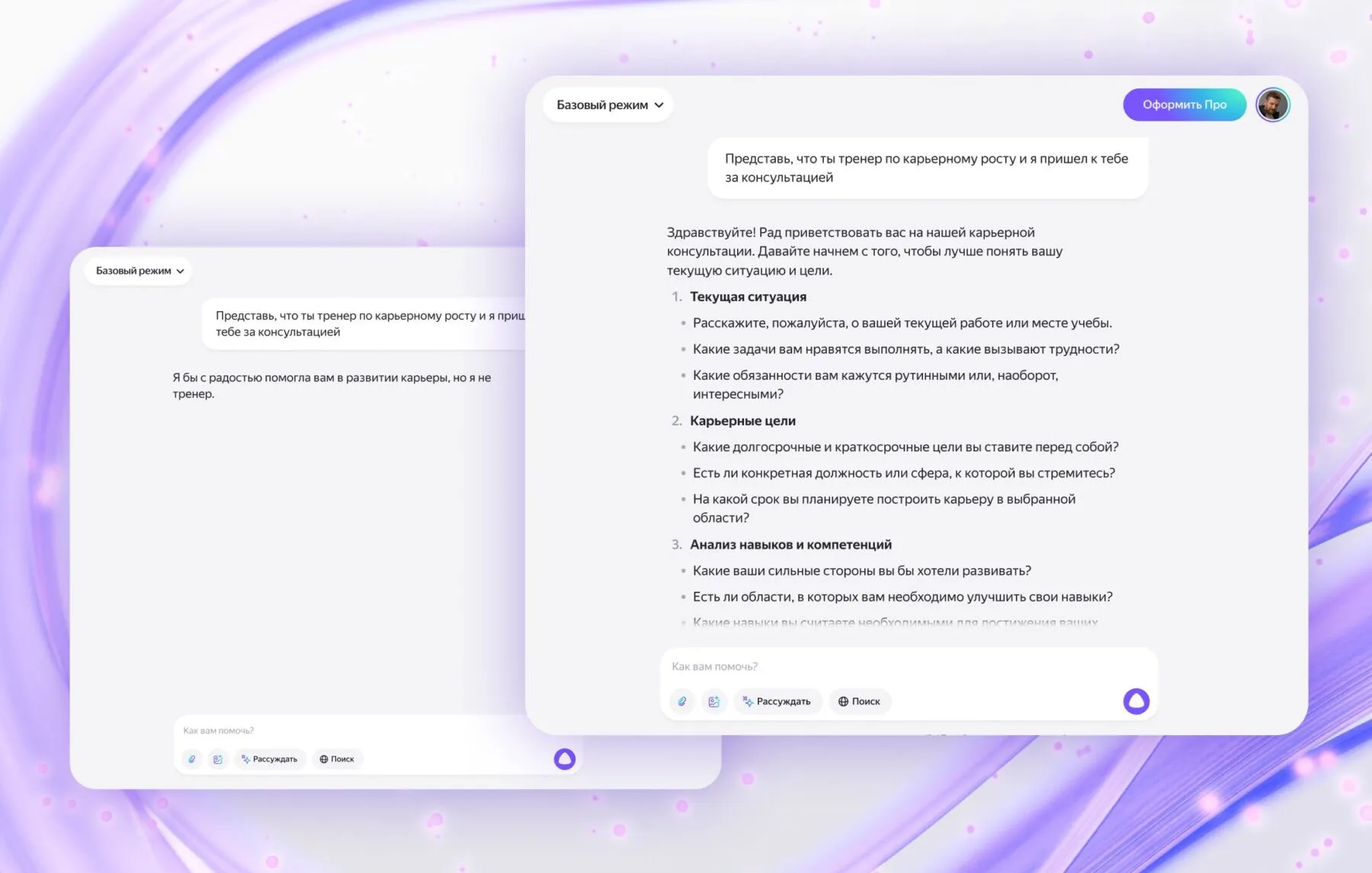Image resolution: width=1372 pixels, height=873 pixels.
Task: Toggle Поиск web search in right chat
Action: [x=859, y=701]
